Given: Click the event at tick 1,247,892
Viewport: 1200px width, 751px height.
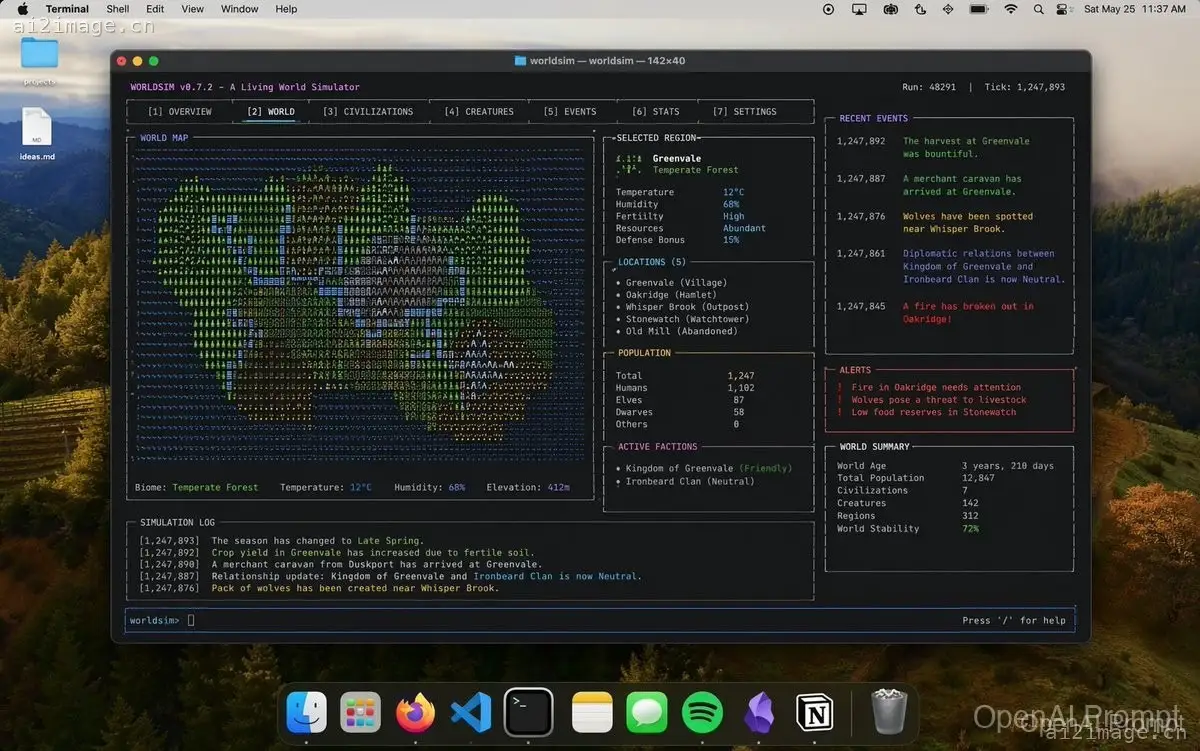Looking at the screenshot, I should [933, 147].
